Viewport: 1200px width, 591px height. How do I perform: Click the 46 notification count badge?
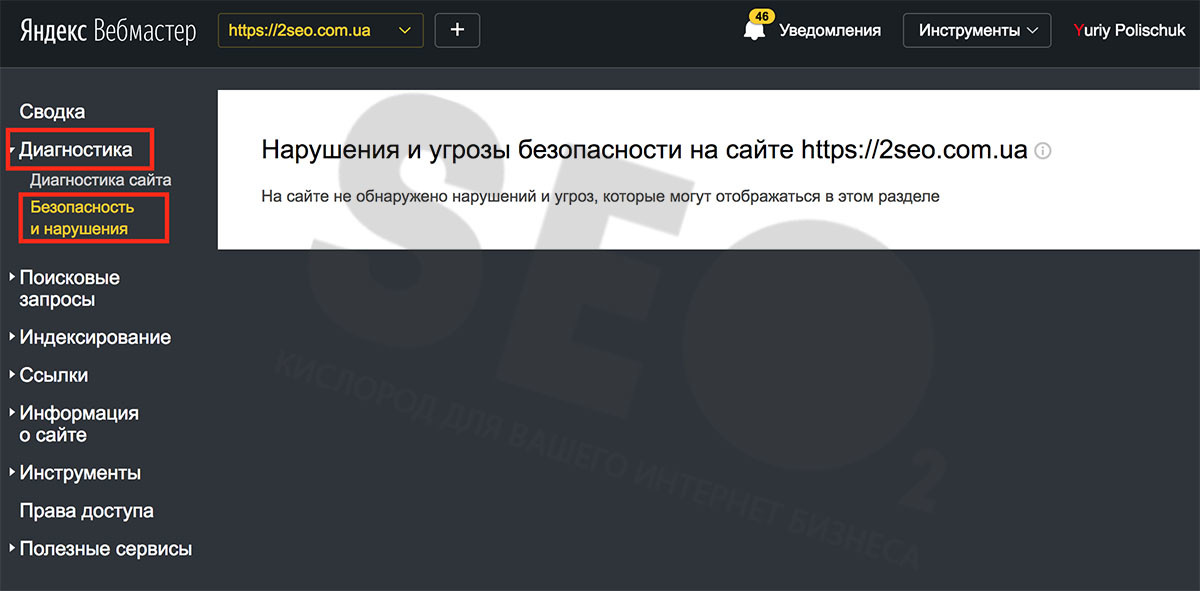[762, 17]
